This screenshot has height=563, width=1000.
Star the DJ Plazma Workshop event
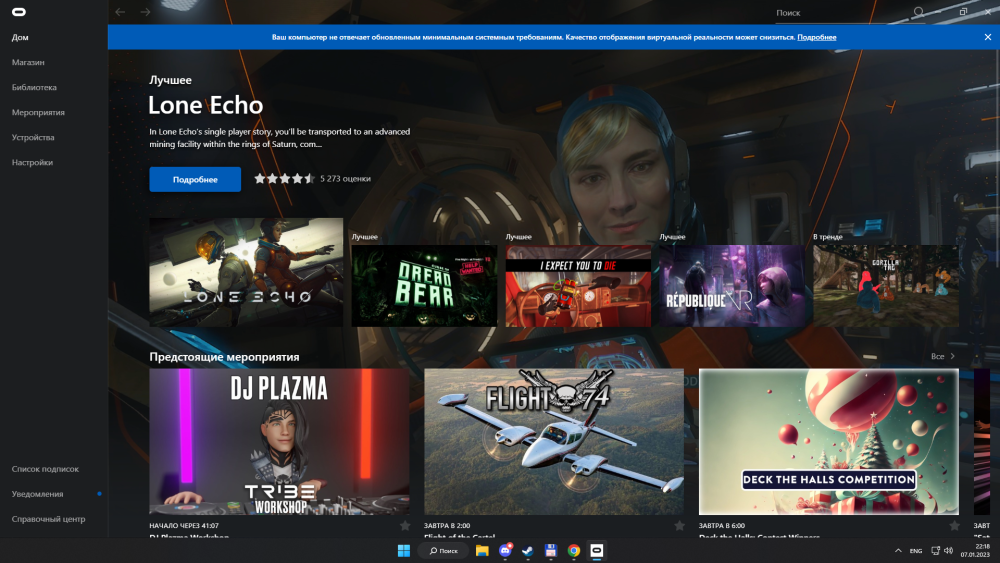pyautogui.click(x=405, y=525)
